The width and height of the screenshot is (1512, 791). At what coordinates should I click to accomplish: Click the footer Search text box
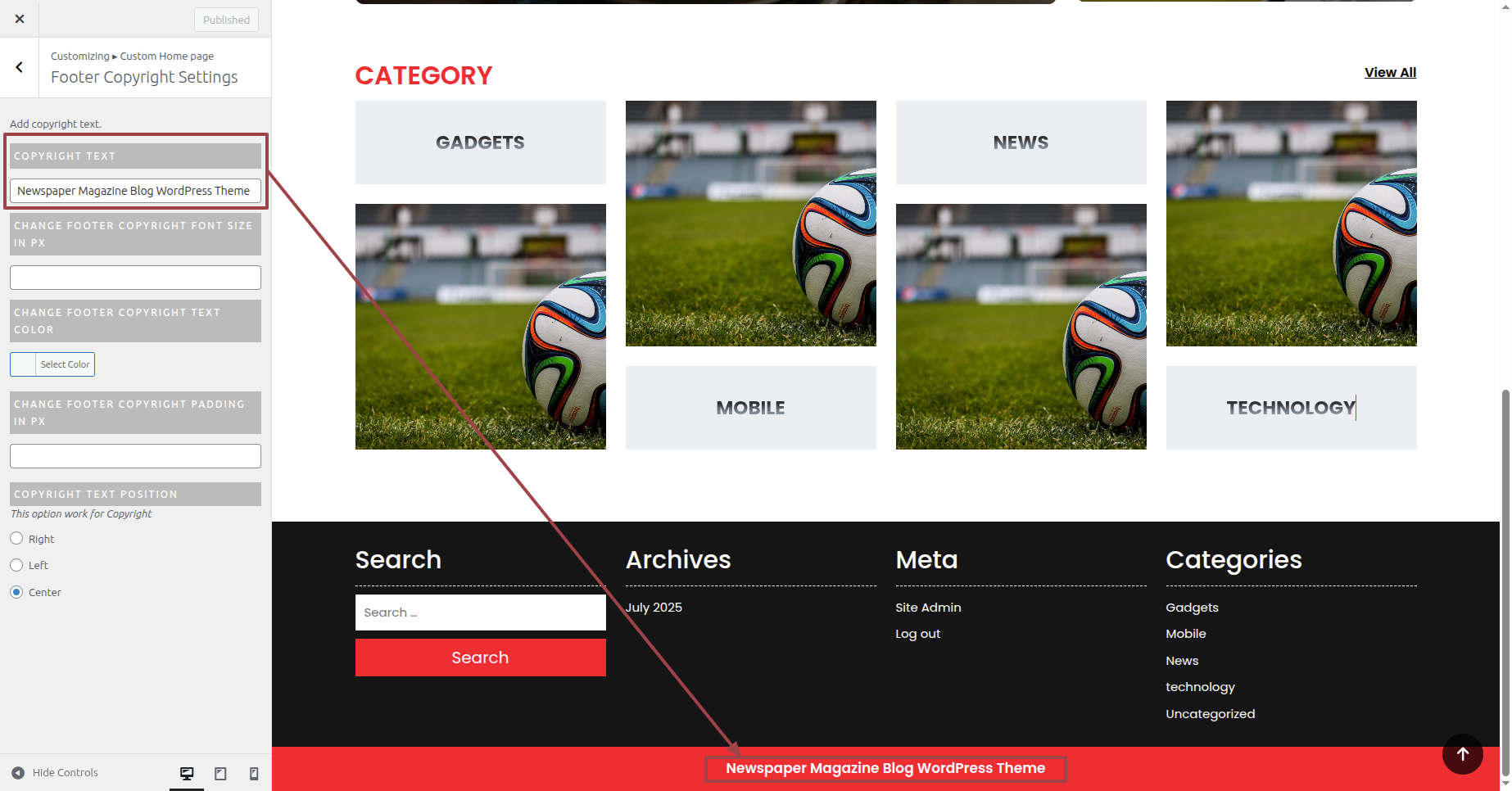tap(481, 612)
